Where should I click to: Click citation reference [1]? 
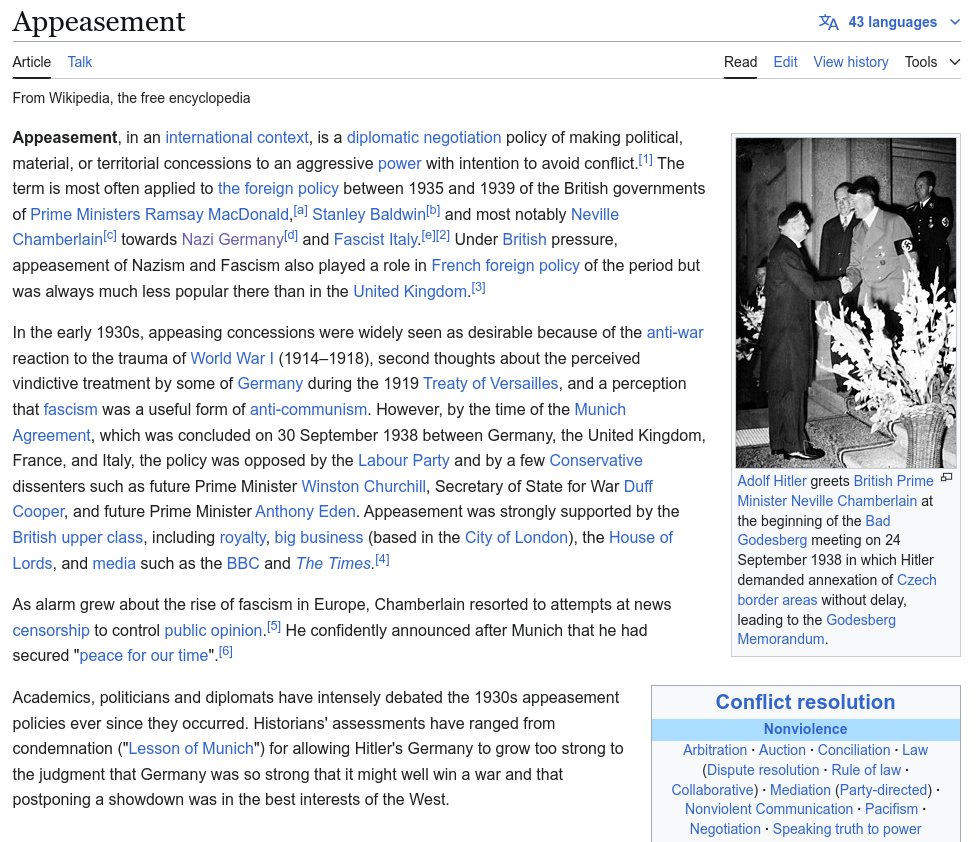645,160
